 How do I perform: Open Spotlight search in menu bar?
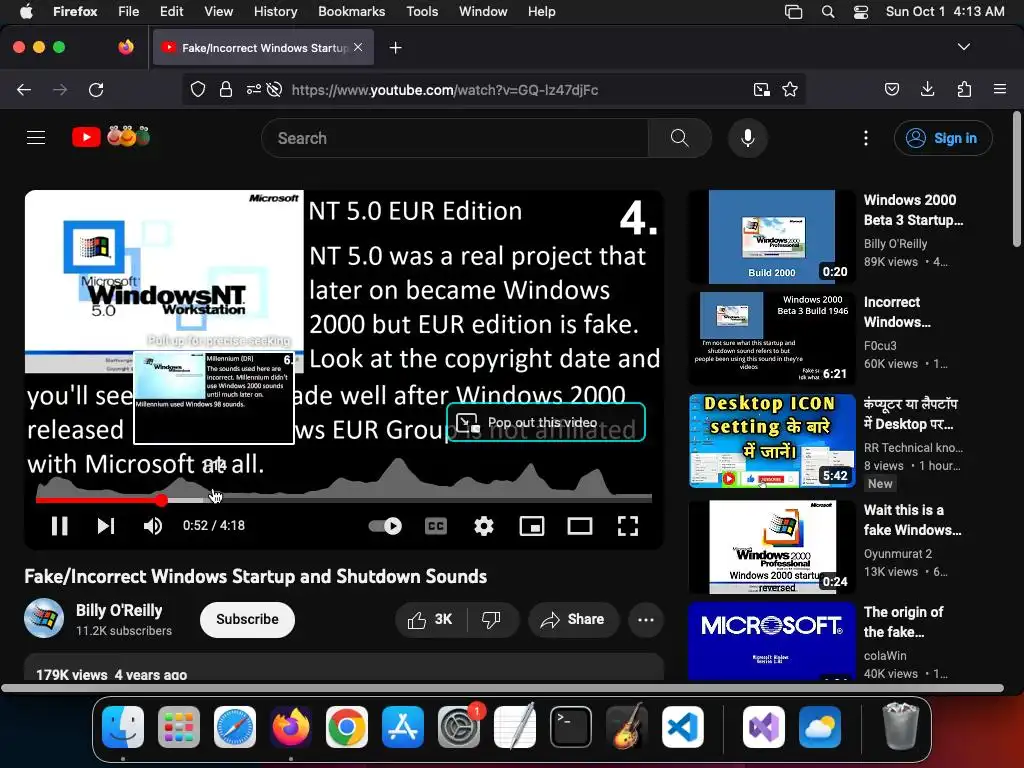coord(827,12)
